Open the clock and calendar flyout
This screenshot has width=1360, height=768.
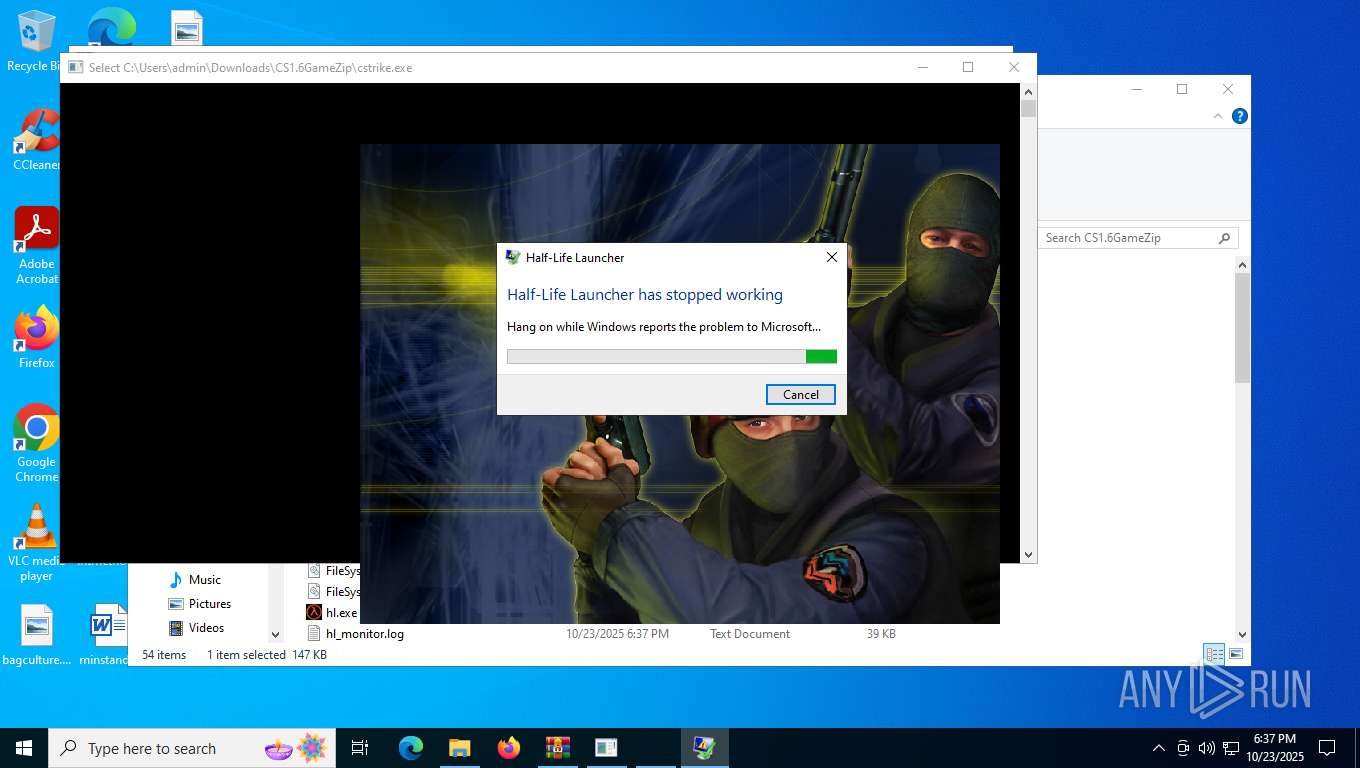[1274, 748]
